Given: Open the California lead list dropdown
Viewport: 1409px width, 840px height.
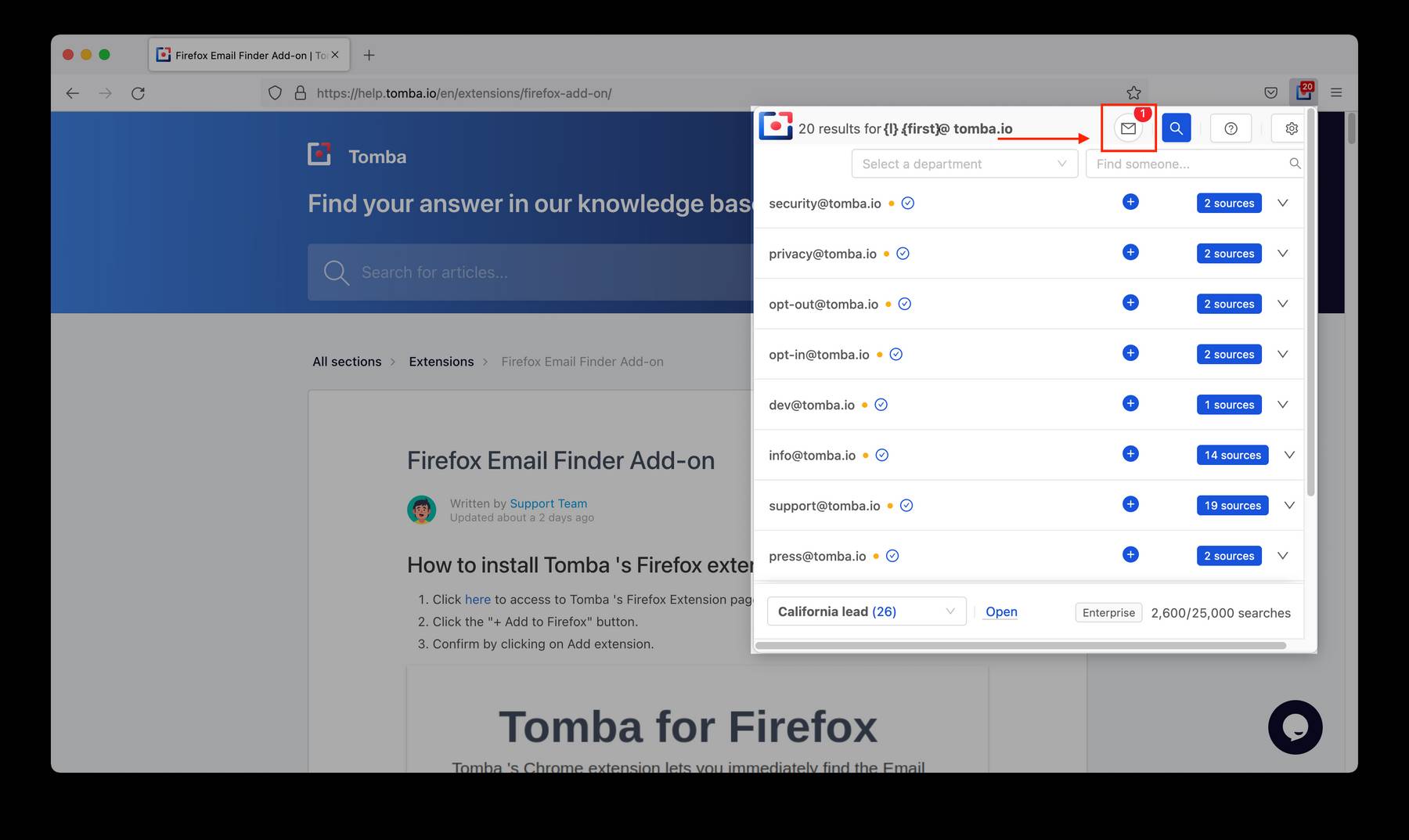Looking at the screenshot, I should tap(867, 611).
